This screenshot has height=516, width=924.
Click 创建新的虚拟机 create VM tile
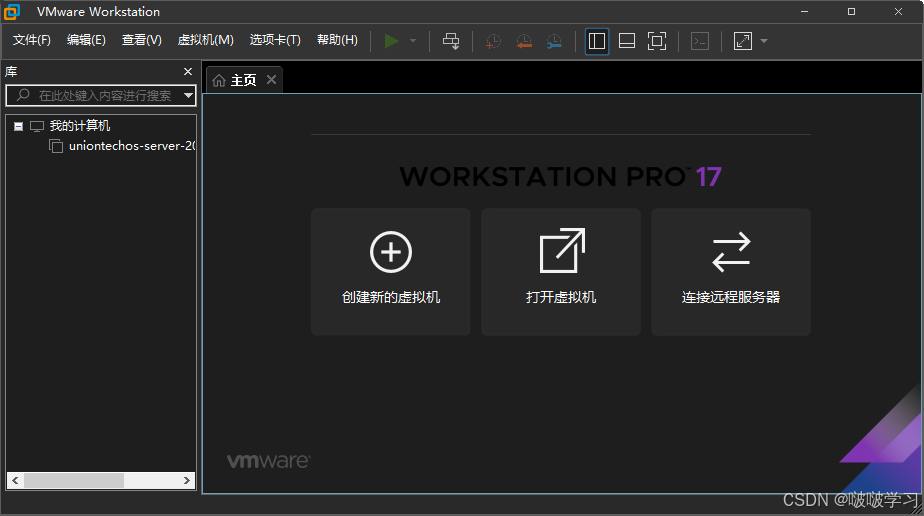391,272
